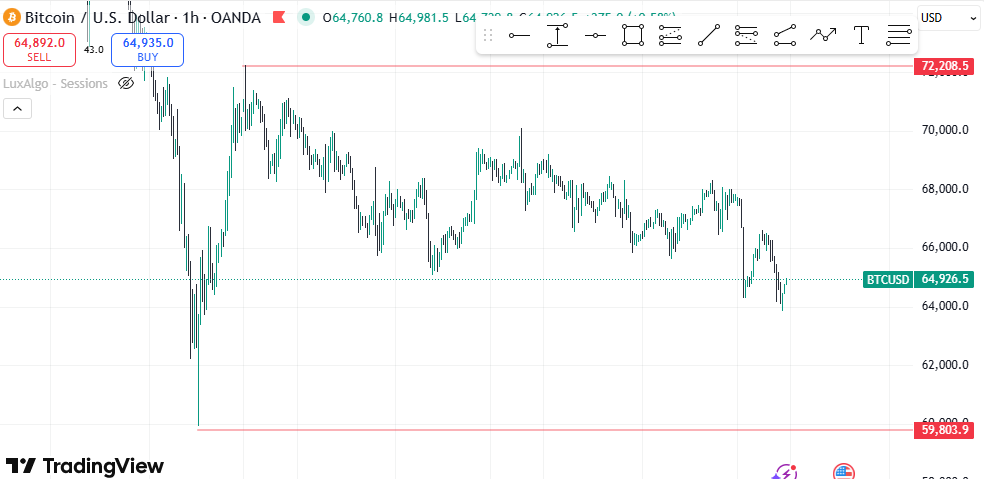Click the BTCUSD green price axis label
Screen dimensions: 984x479
click(x=887, y=279)
